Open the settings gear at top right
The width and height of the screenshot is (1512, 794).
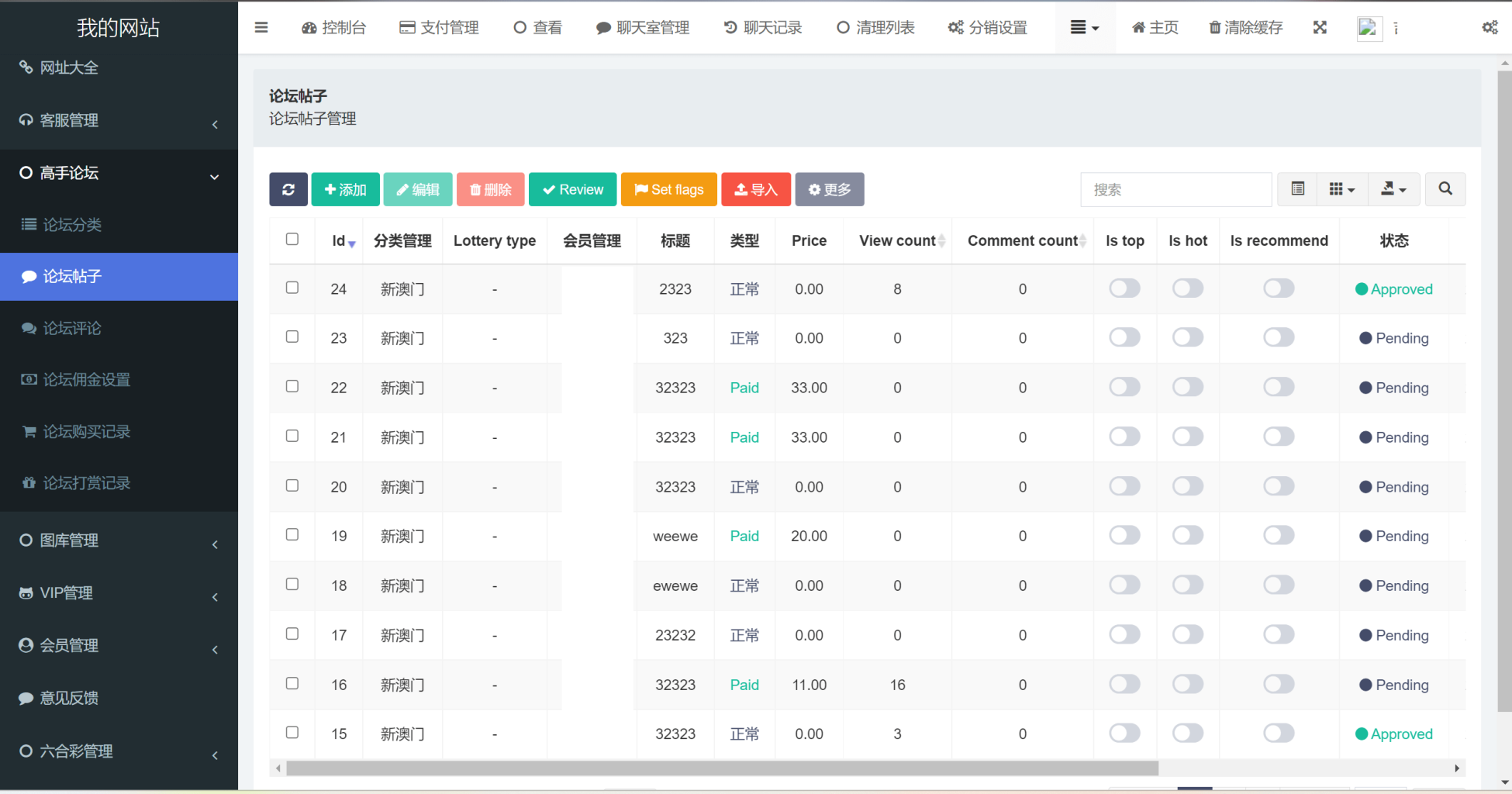pyautogui.click(x=1490, y=27)
